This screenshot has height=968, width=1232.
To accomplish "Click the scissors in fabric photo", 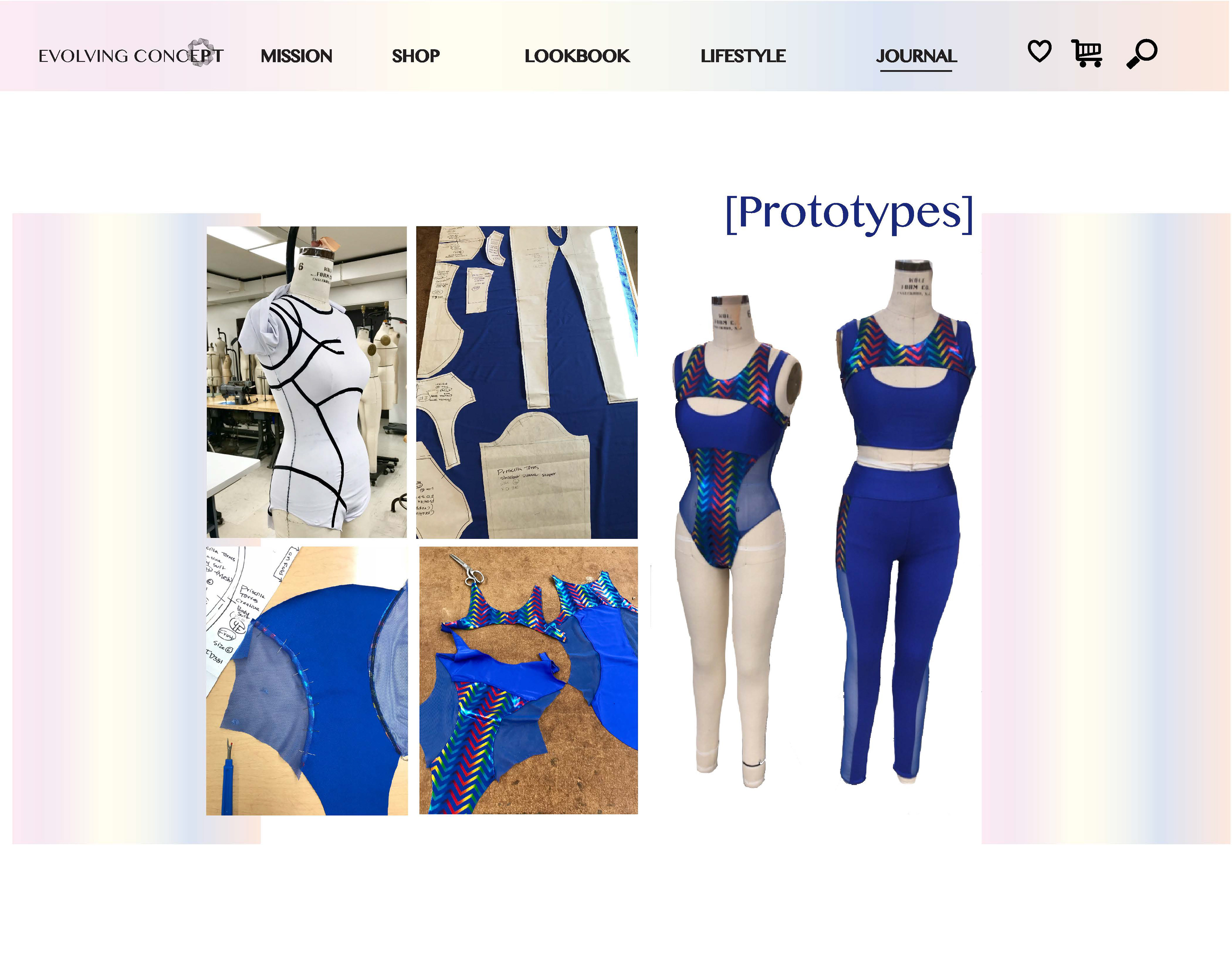I will point(467,569).
